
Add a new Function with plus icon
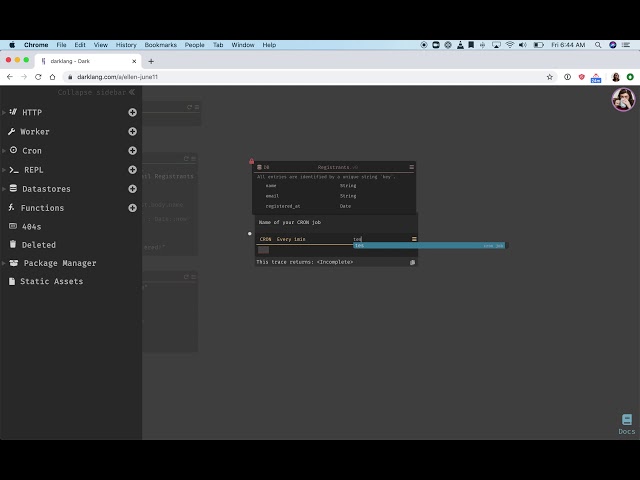pyautogui.click(x=132, y=208)
